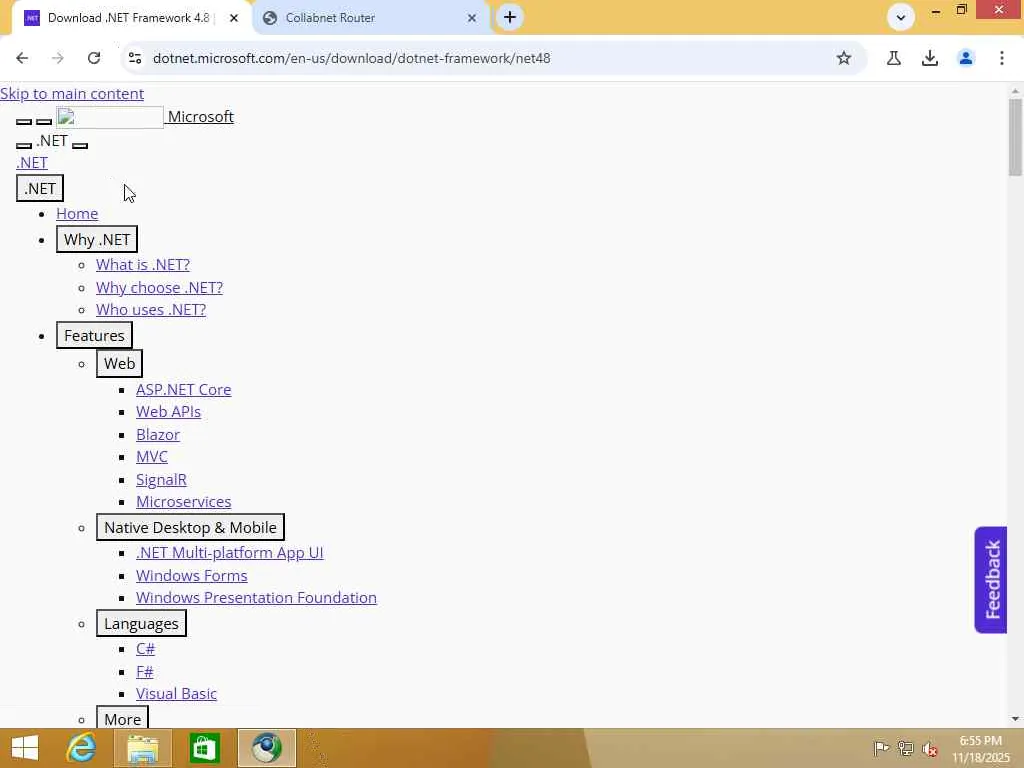The height and width of the screenshot is (768, 1024).
Task: Open .NET Multi-platform App UI link
Action: 229,553
